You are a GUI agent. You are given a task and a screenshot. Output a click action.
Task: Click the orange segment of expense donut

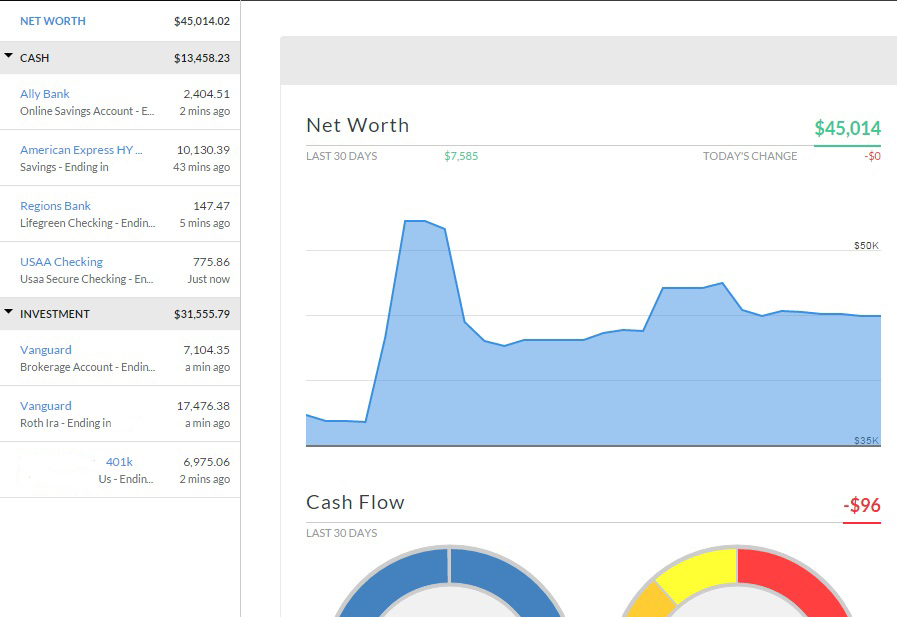652,603
